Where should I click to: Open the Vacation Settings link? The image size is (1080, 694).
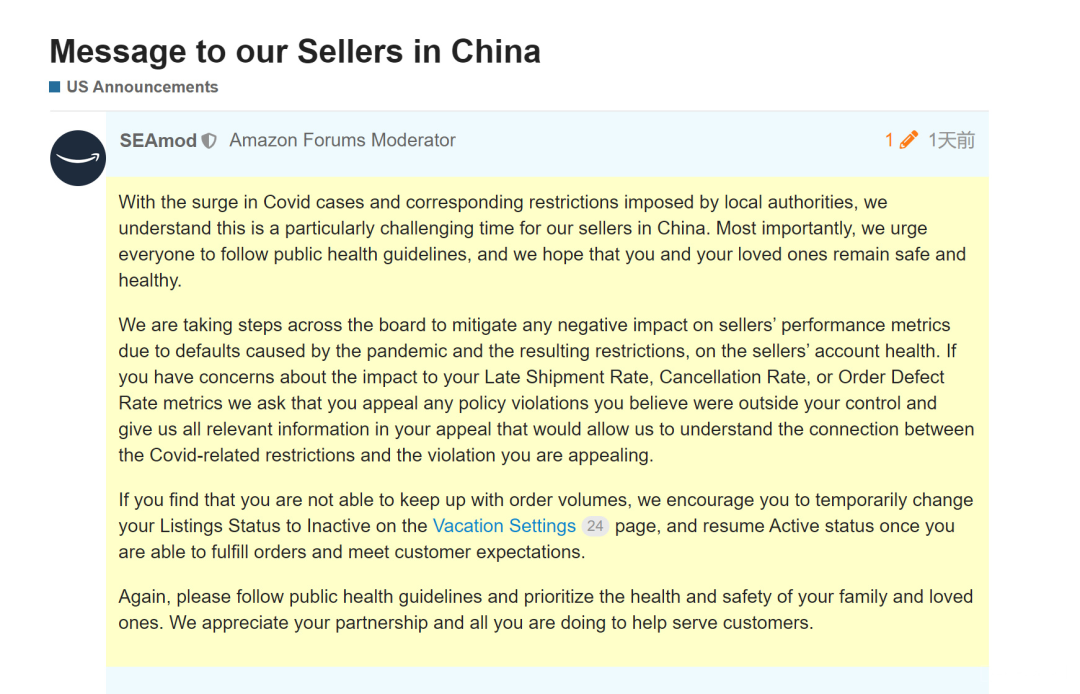(504, 526)
